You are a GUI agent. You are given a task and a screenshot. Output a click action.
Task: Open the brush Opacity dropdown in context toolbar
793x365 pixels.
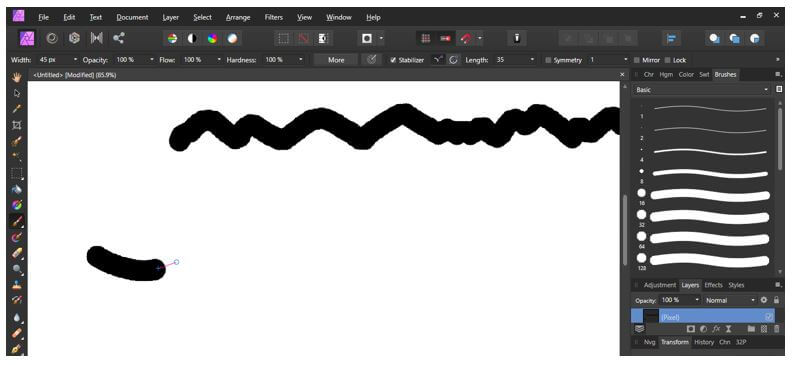point(151,60)
